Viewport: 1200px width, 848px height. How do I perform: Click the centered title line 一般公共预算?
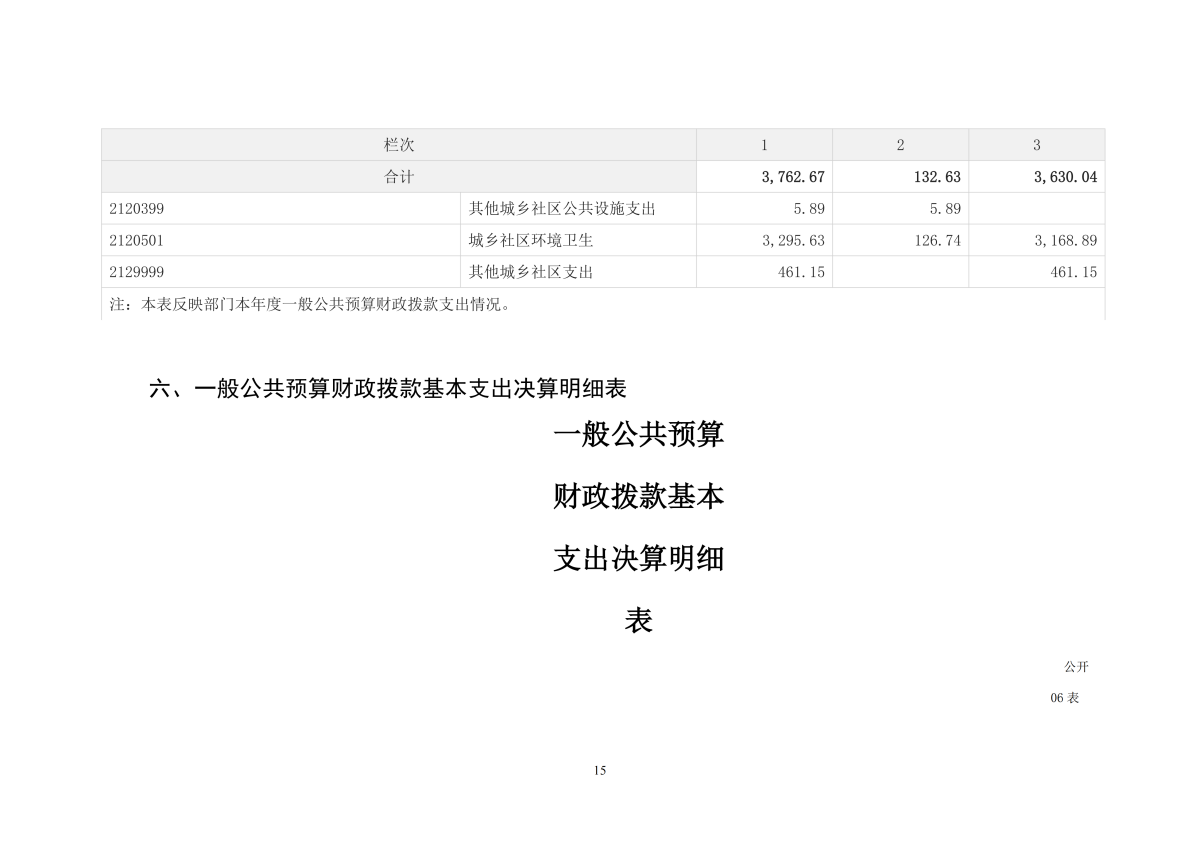(x=639, y=434)
